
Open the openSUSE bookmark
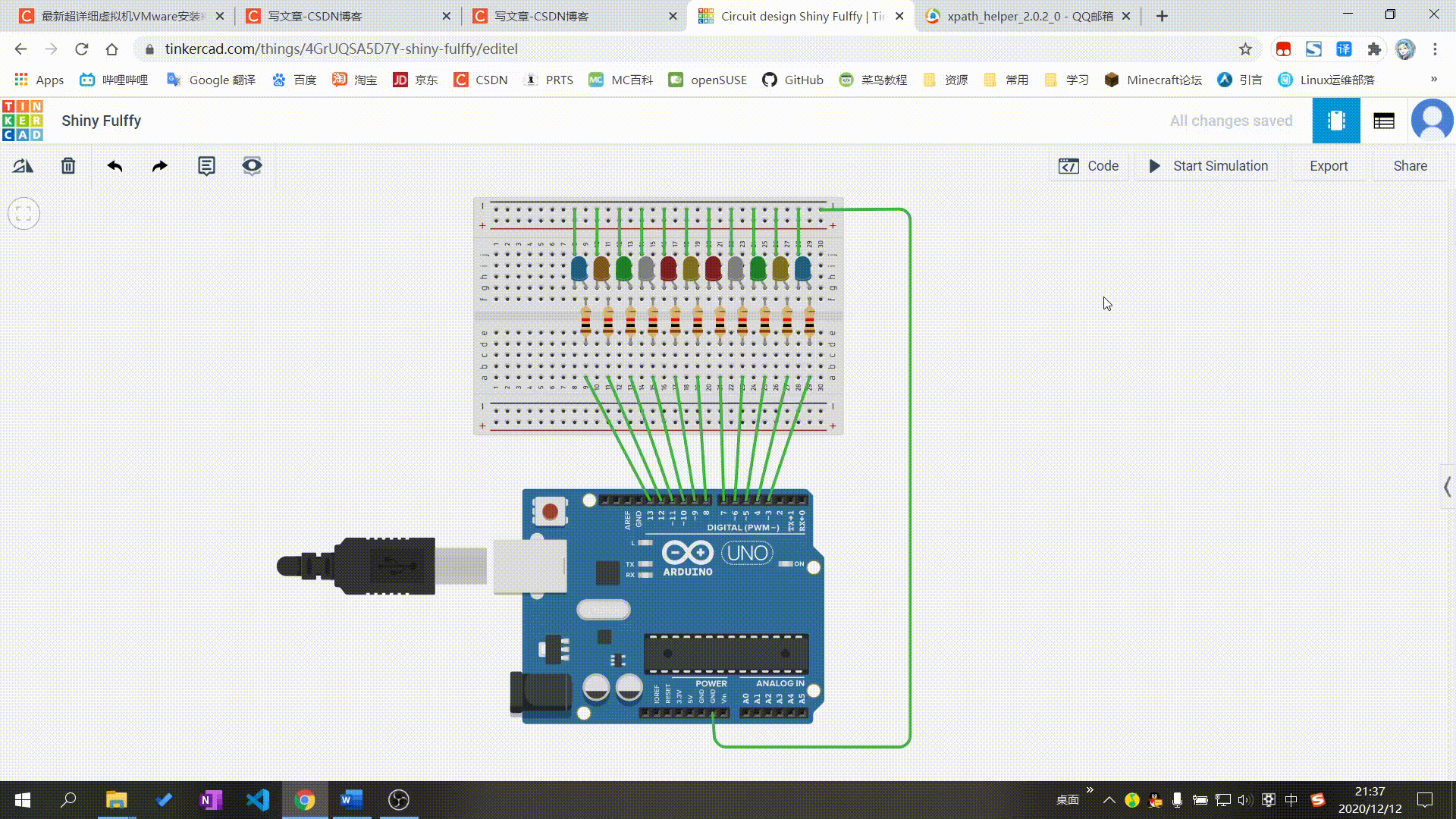click(x=708, y=80)
